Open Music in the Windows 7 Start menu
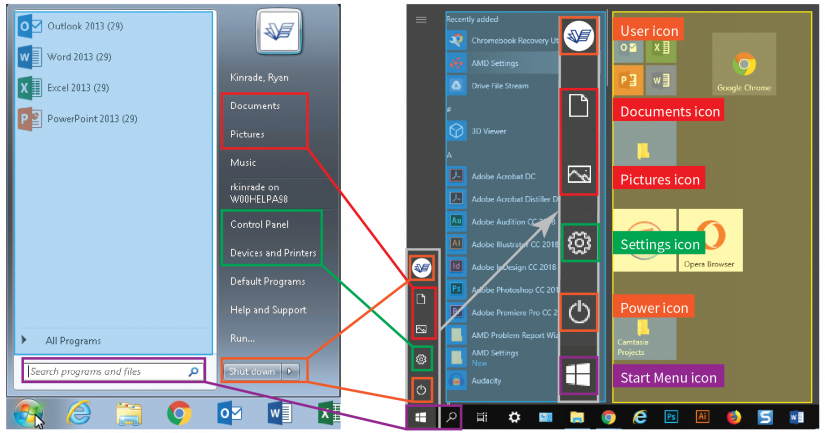 point(243,163)
